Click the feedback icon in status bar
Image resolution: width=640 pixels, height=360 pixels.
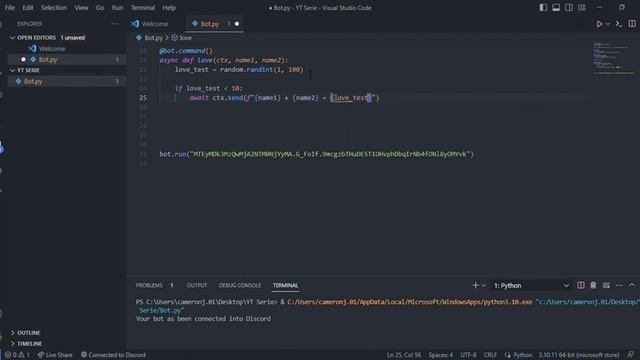tap(631, 355)
